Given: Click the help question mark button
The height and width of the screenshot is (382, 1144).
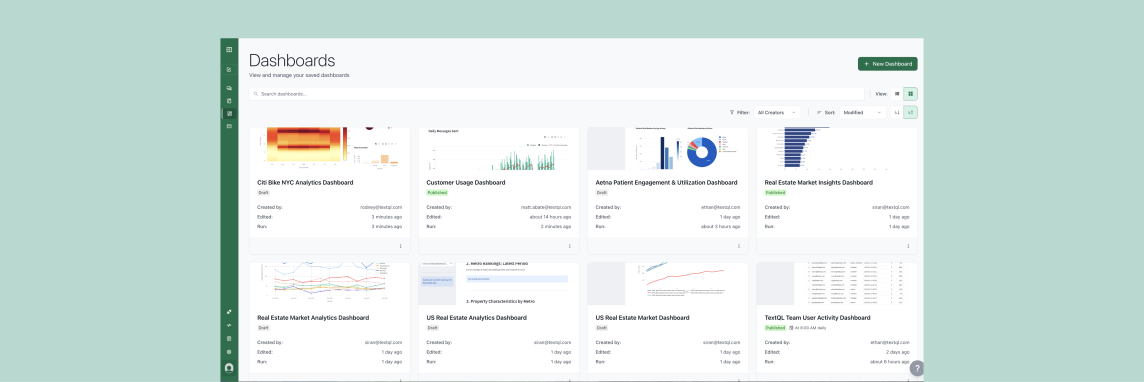Looking at the screenshot, I should (x=917, y=368).
